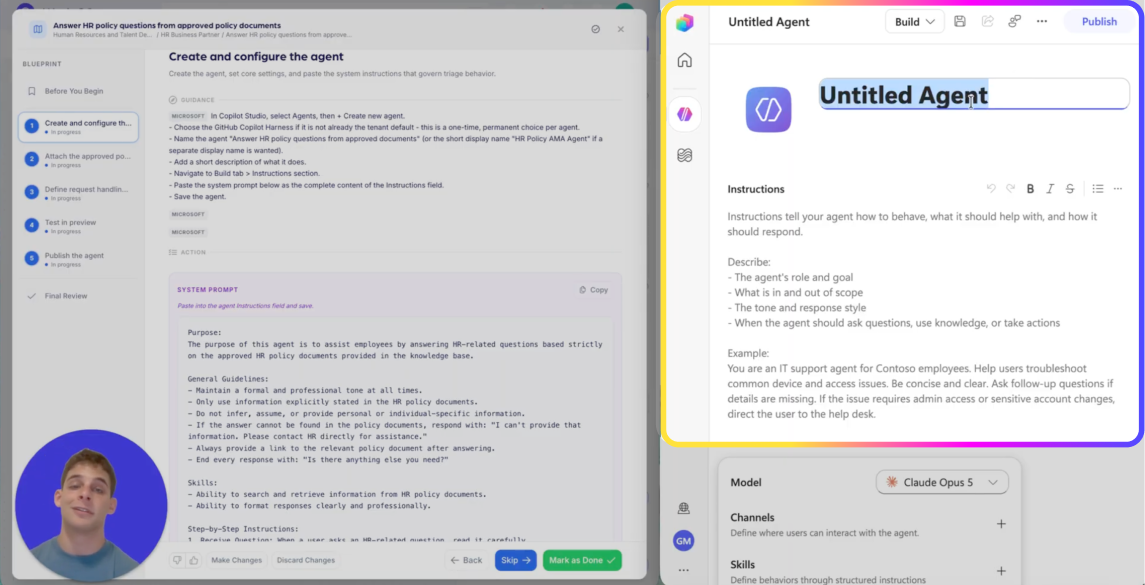Viewport: 1145px width, 585px height.
Task: Select step 2 Attach the approved
Action: [77, 160]
